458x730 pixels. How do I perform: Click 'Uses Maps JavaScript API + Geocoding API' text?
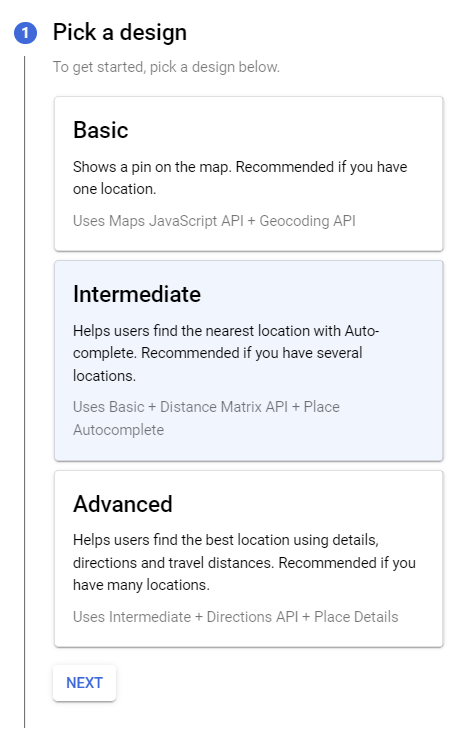point(214,221)
